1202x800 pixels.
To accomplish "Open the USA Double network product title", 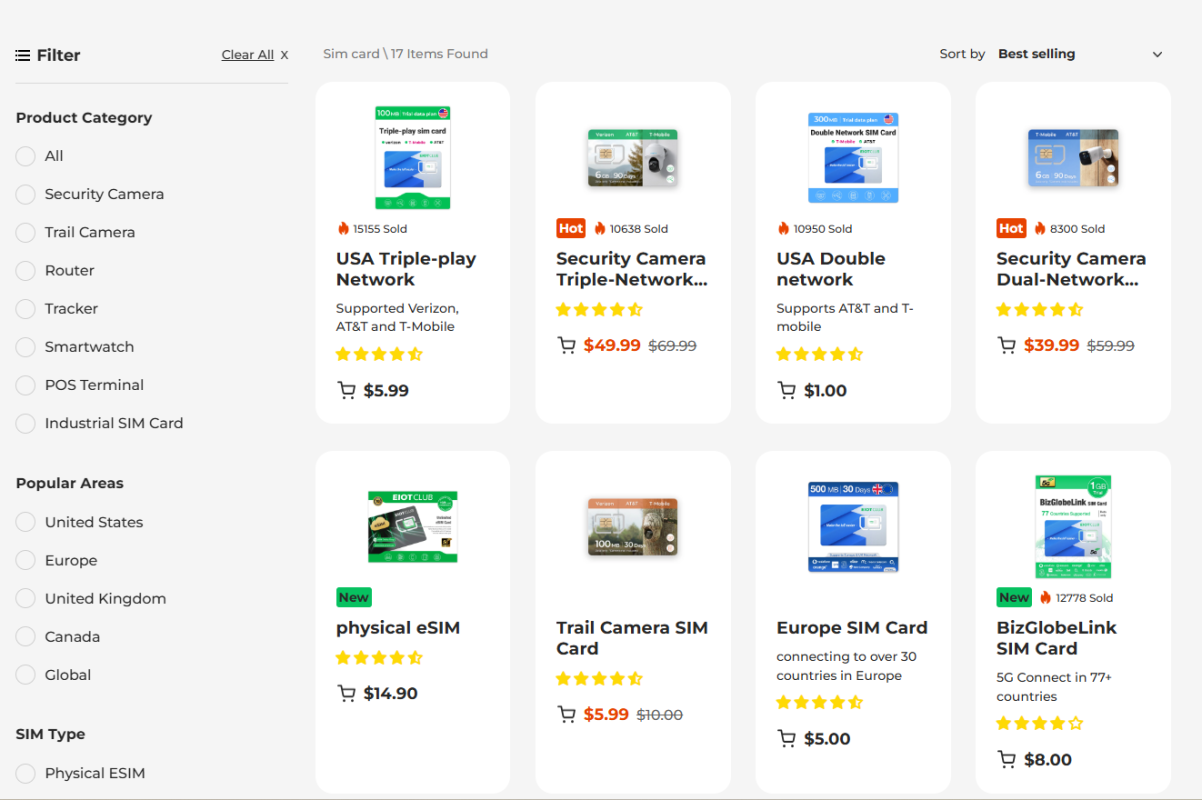I will point(831,269).
